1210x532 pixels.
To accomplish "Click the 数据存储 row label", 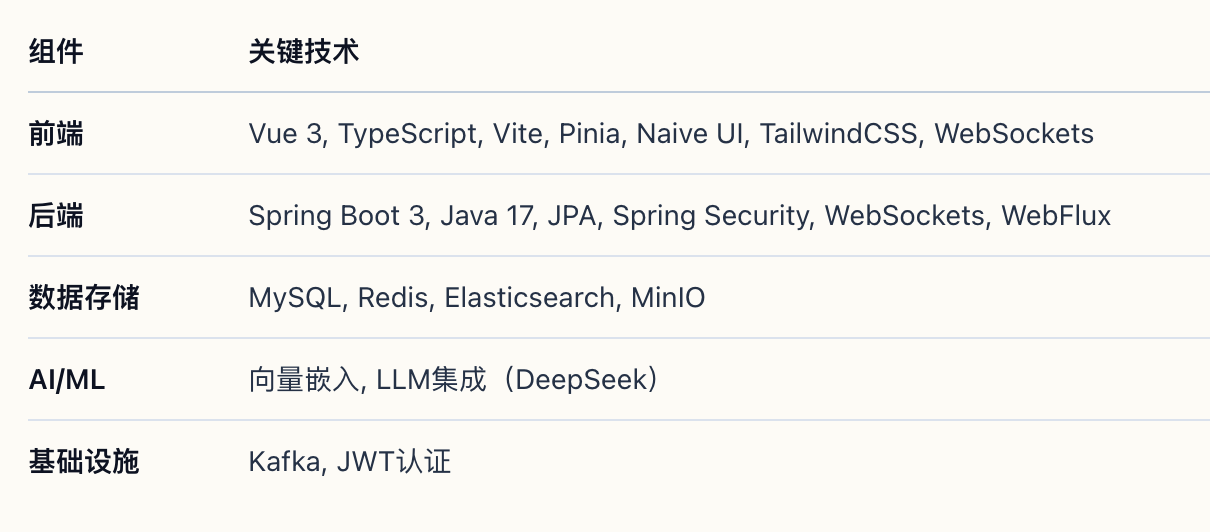I will [83, 298].
